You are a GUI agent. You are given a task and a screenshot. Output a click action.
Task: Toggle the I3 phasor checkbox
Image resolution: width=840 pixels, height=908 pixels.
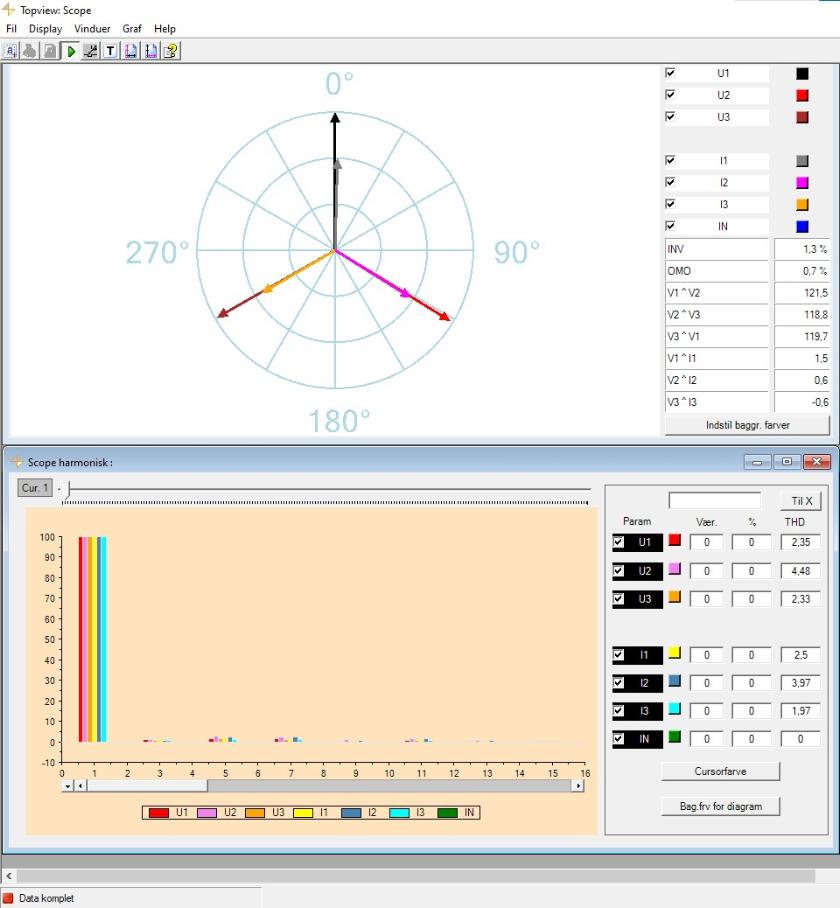point(670,204)
